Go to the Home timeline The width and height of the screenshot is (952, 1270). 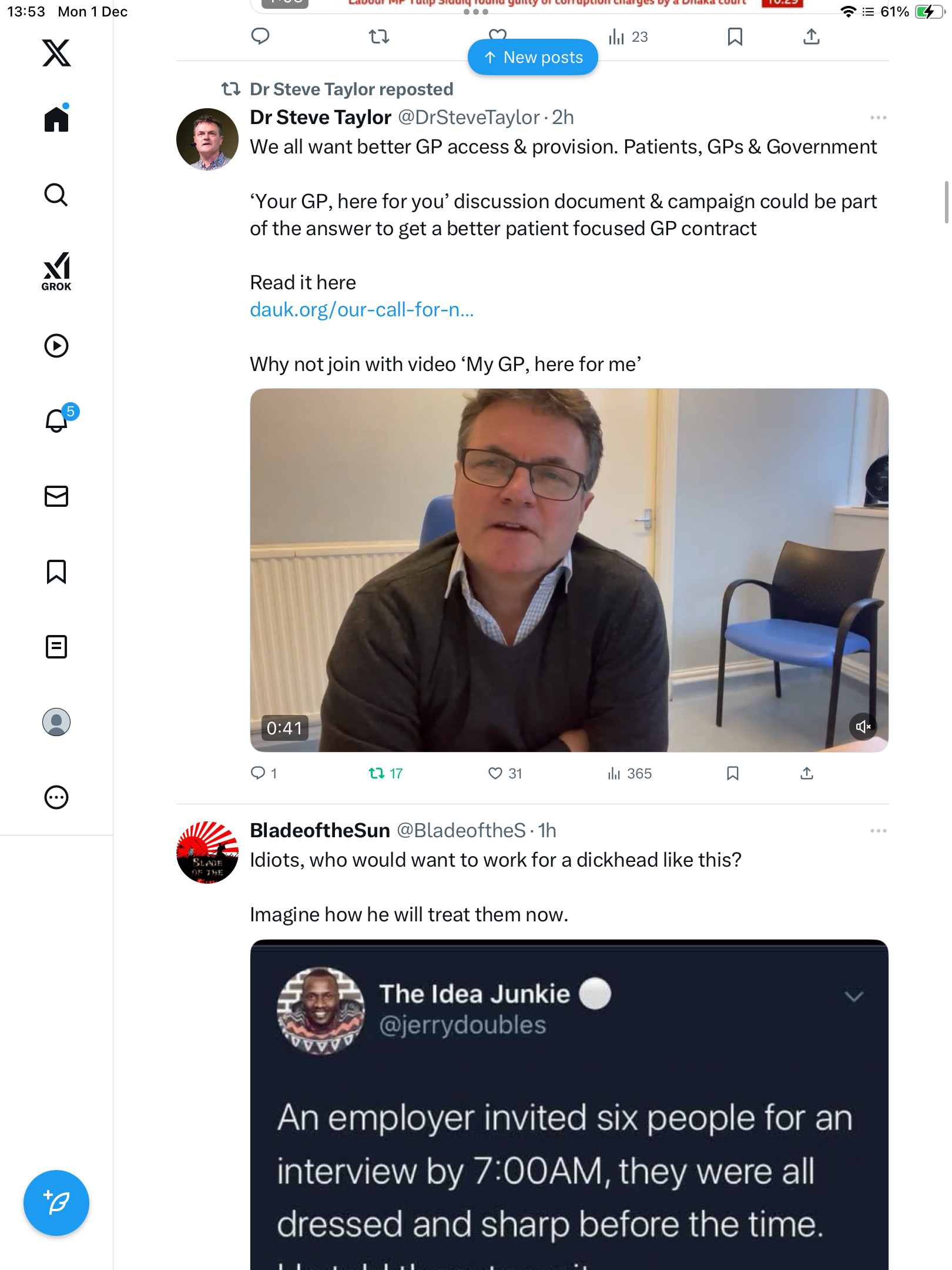click(x=56, y=120)
